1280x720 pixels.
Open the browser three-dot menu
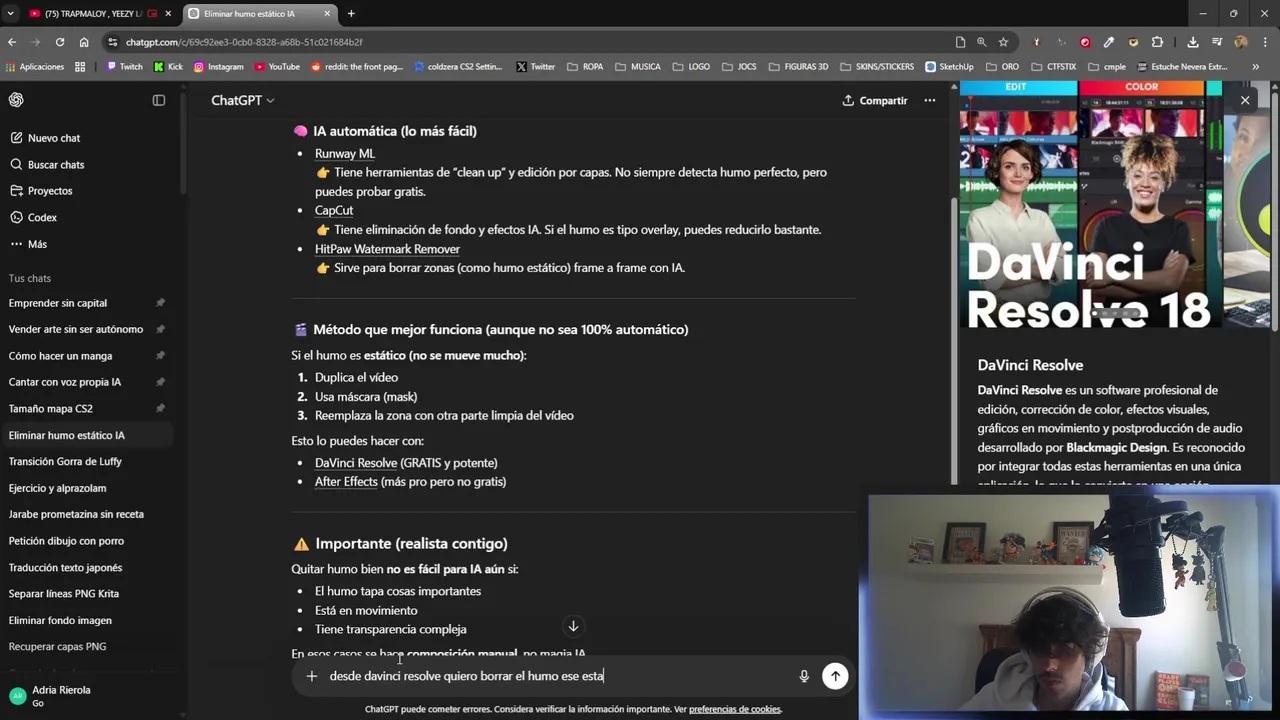coord(1265,42)
